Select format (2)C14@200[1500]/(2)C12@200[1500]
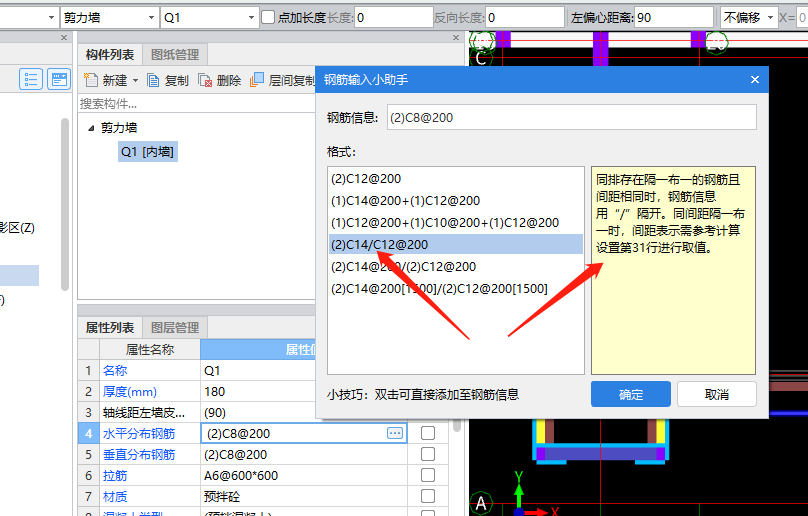The image size is (808, 516). [456, 289]
